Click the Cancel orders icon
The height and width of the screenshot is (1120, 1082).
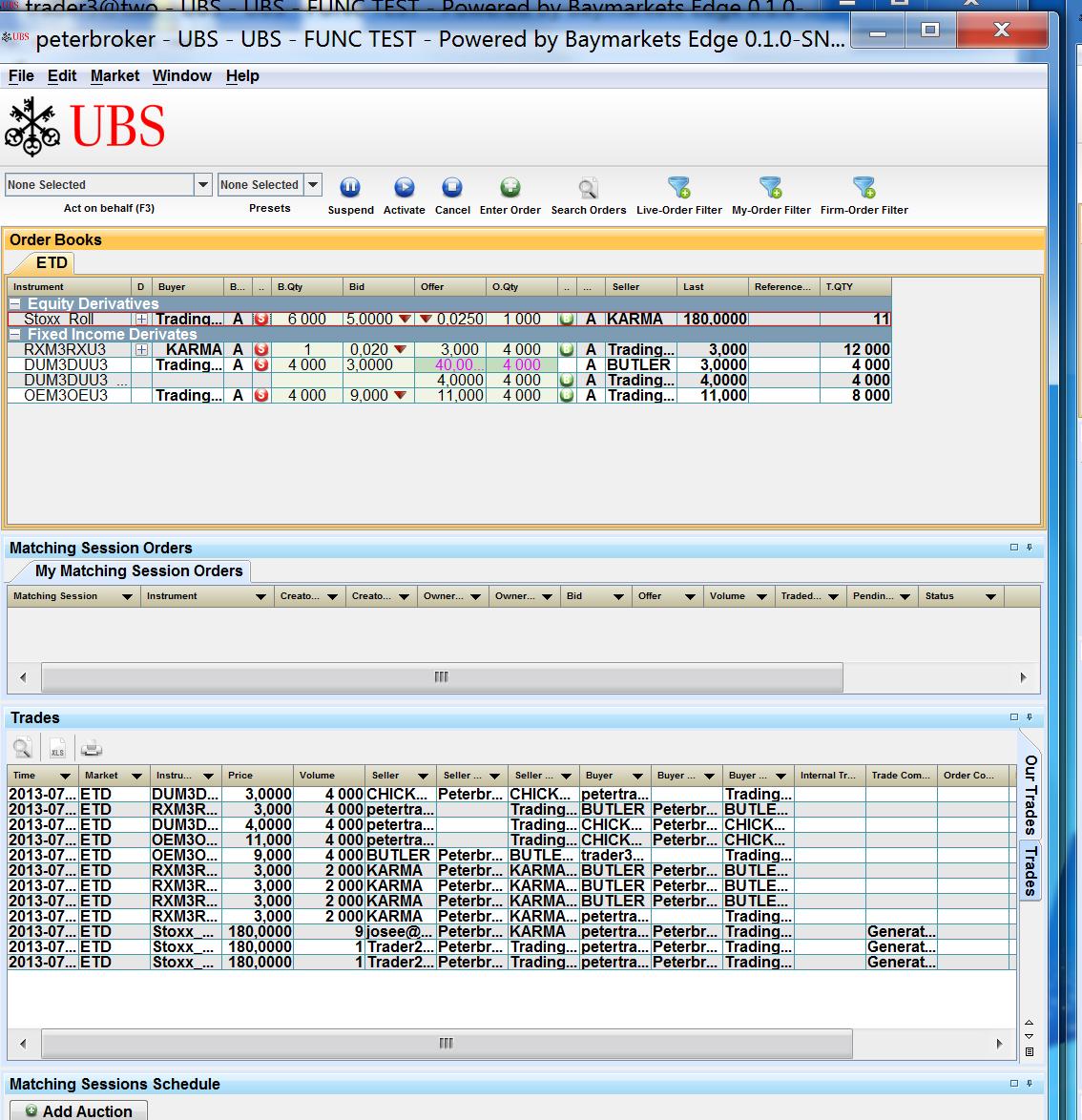pyautogui.click(x=452, y=187)
